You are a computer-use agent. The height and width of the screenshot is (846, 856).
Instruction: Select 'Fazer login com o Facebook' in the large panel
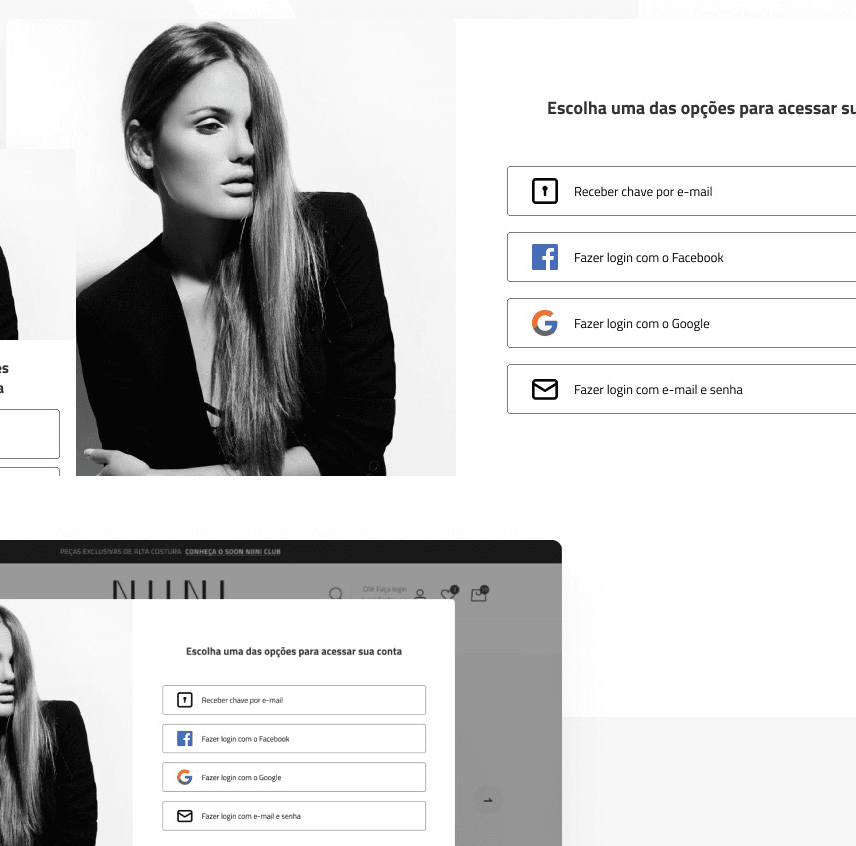(681, 257)
